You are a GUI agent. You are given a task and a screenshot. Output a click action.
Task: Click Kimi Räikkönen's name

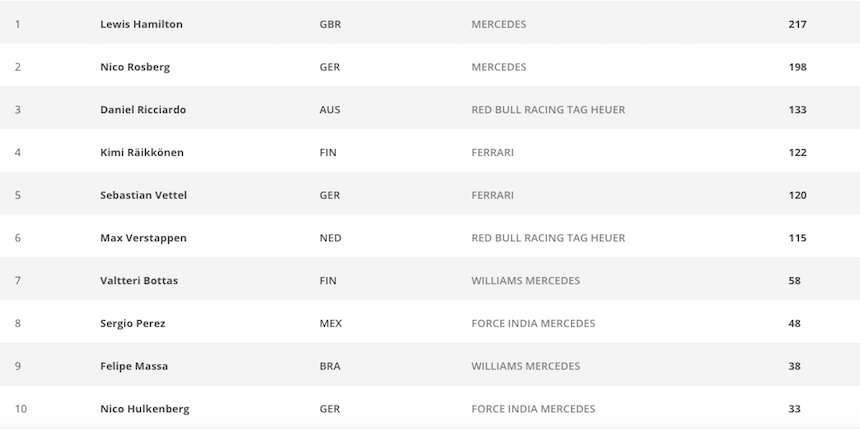coord(142,153)
